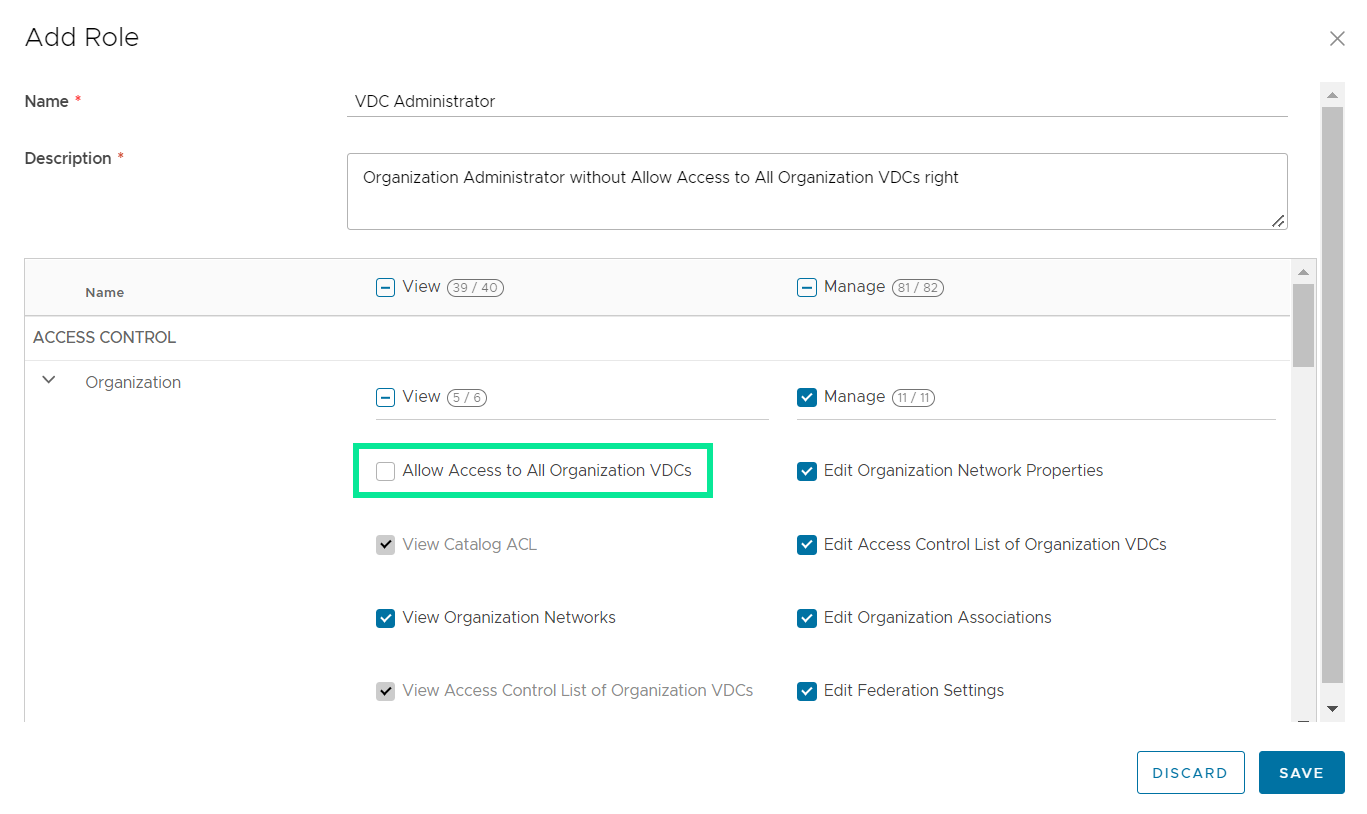Click the 39 / 40 count badge
Screen dimensions: 1367x814
point(475,288)
